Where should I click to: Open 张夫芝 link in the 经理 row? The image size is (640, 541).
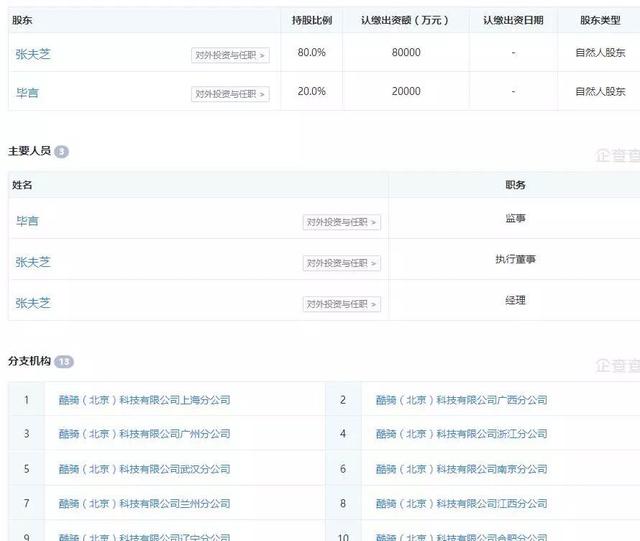pyautogui.click(x=33, y=303)
